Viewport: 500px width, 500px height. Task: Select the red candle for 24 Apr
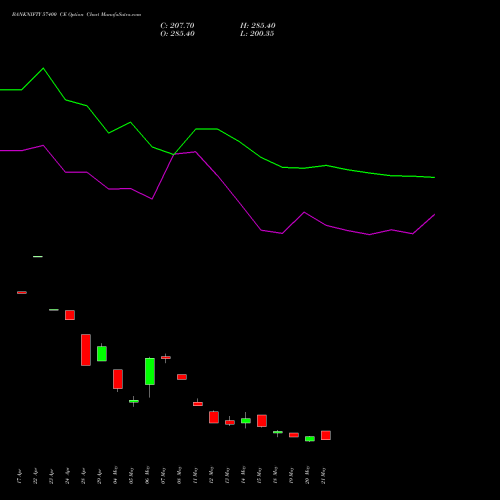pos(70,315)
